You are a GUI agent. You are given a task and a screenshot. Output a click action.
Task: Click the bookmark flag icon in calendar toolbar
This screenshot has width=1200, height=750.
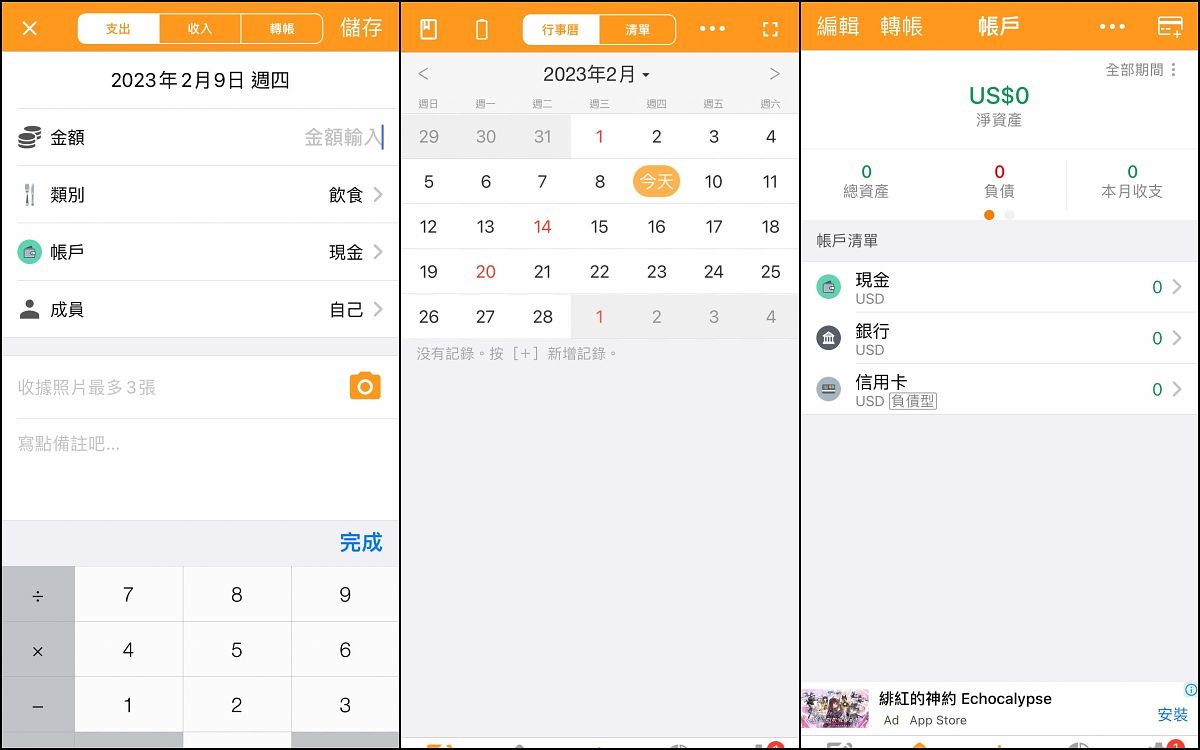coord(428,29)
